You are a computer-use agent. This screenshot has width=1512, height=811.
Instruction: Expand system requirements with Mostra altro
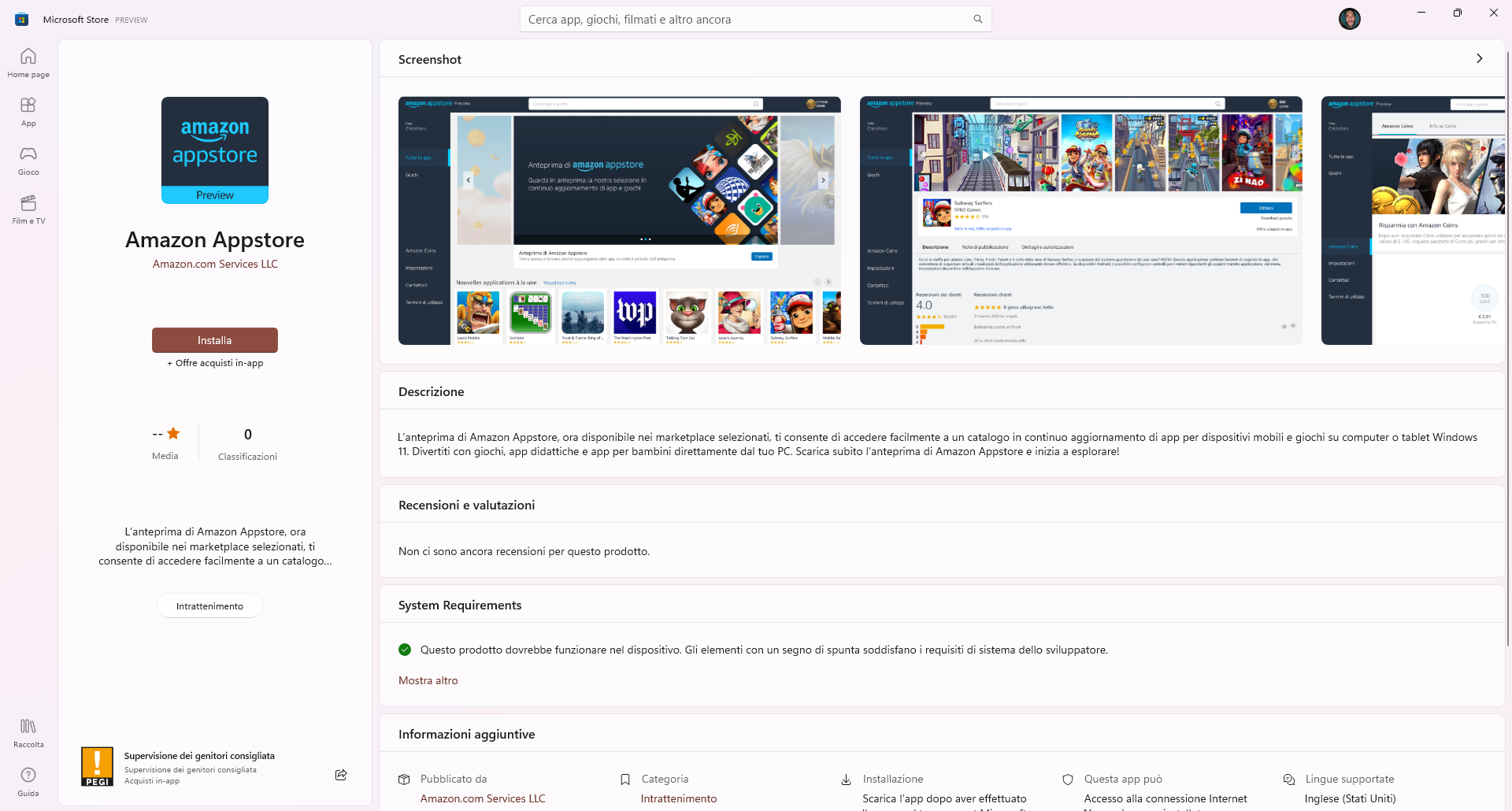428,680
